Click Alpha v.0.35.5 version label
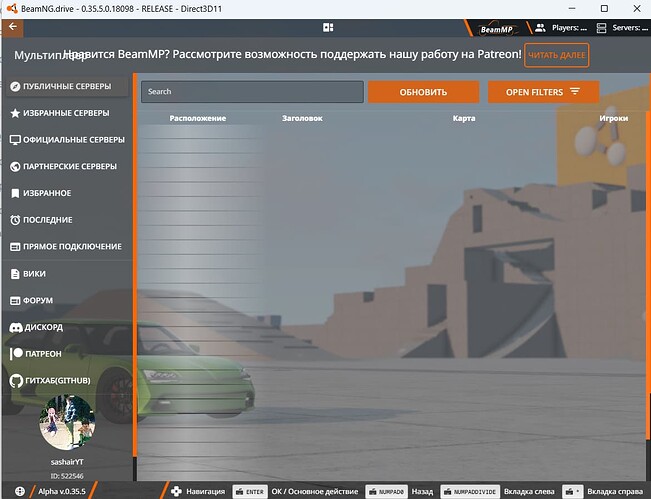This screenshot has width=651, height=499. click(62, 492)
